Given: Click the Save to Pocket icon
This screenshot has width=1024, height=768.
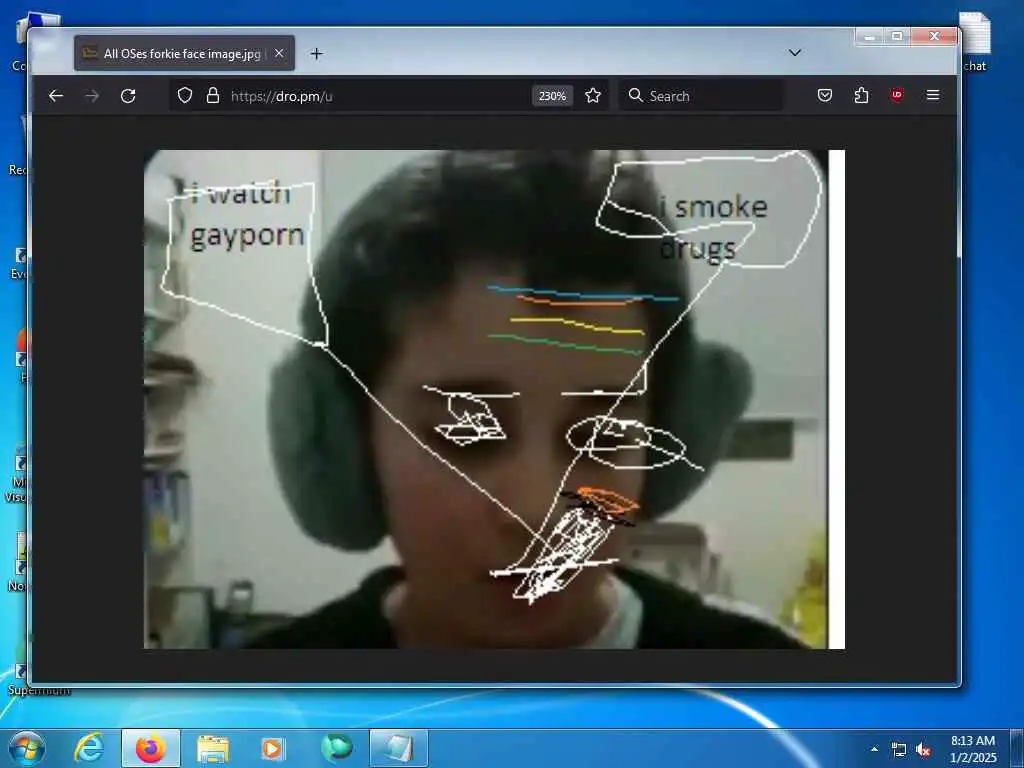Looking at the screenshot, I should [825, 95].
